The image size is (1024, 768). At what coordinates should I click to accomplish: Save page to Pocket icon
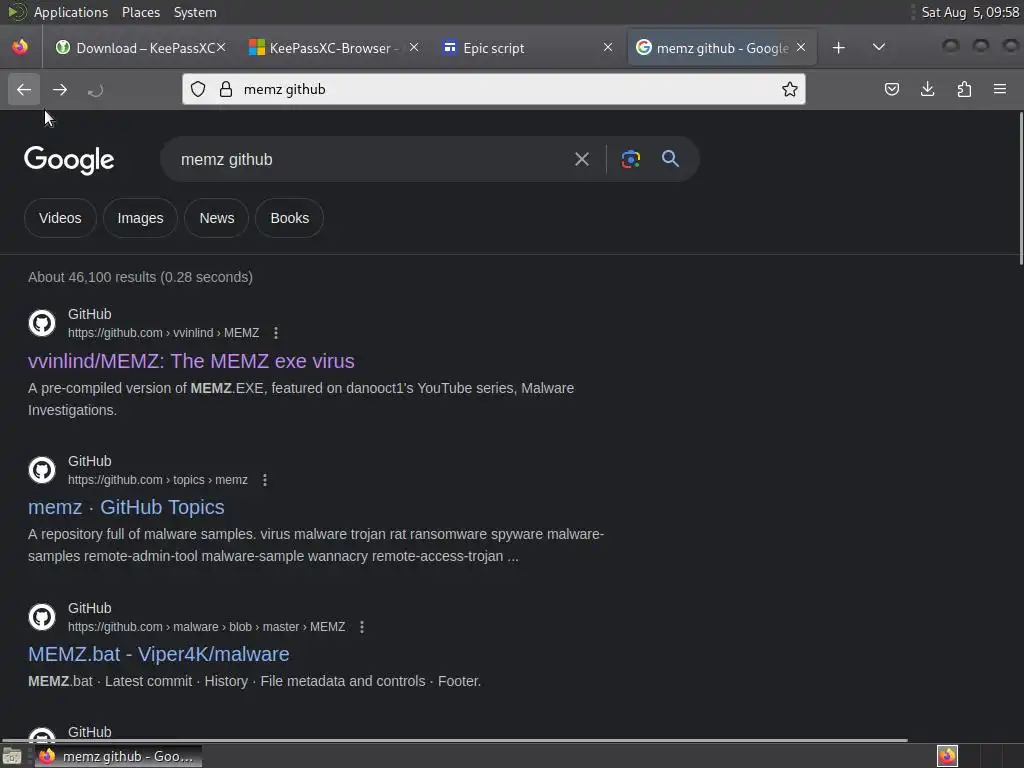point(891,89)
